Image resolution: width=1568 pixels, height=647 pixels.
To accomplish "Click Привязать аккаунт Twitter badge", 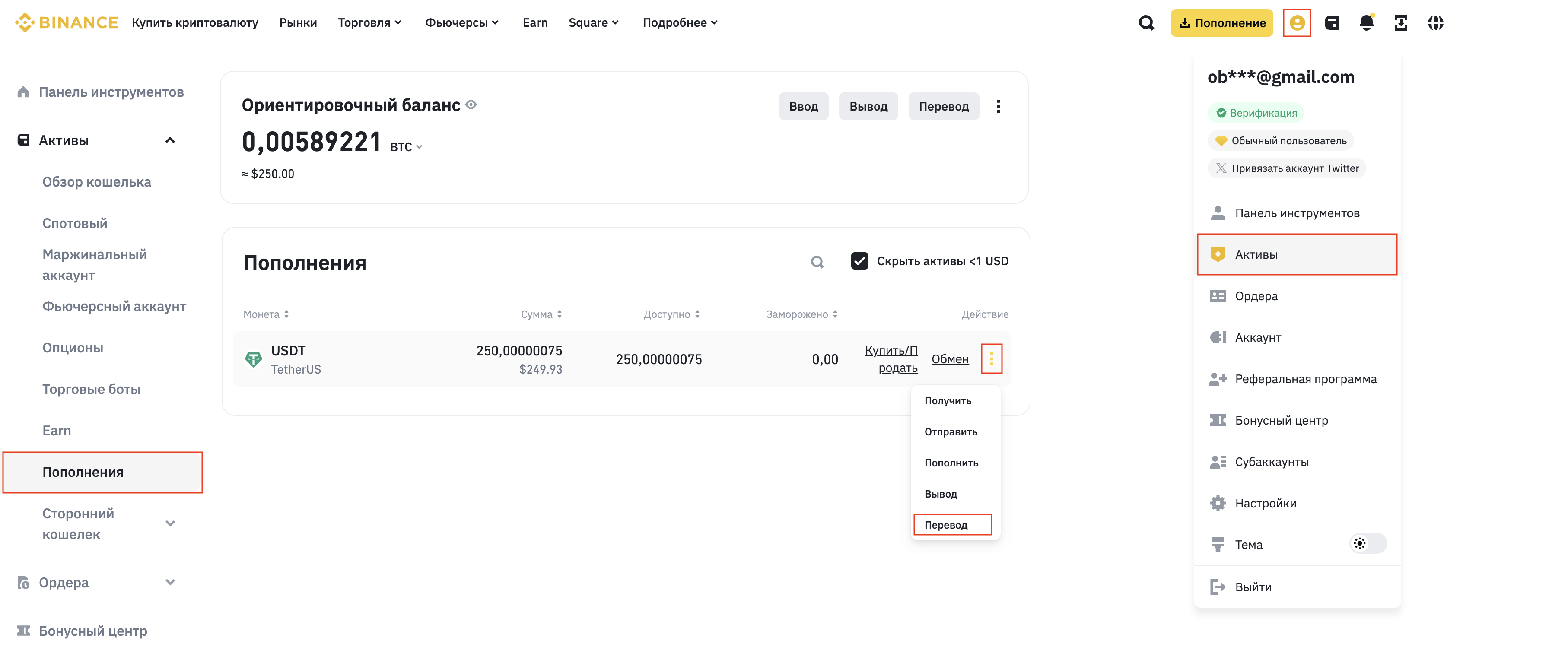I will pos(1286,168).
